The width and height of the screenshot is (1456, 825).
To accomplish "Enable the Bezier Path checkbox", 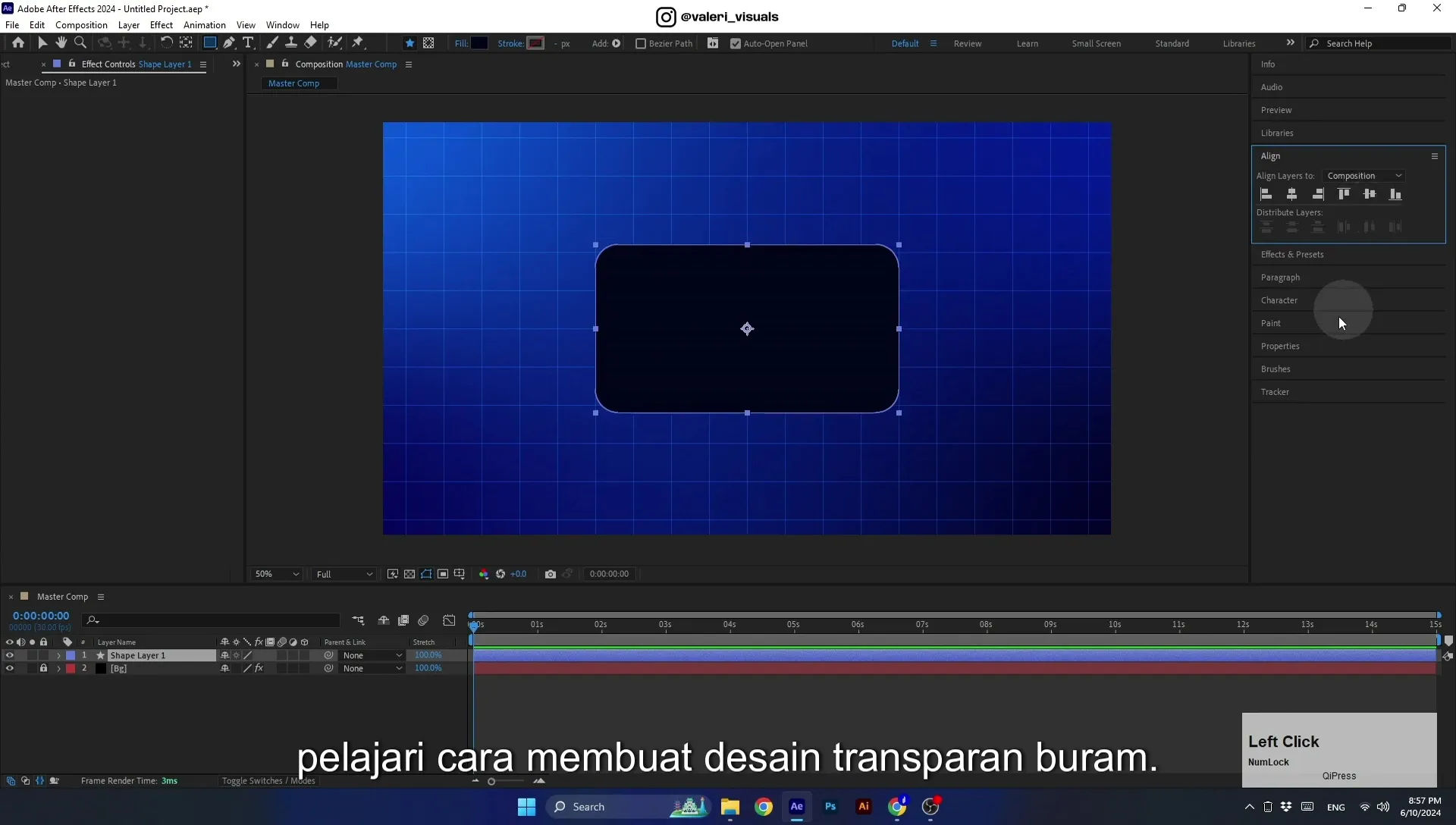I will 641,43.
